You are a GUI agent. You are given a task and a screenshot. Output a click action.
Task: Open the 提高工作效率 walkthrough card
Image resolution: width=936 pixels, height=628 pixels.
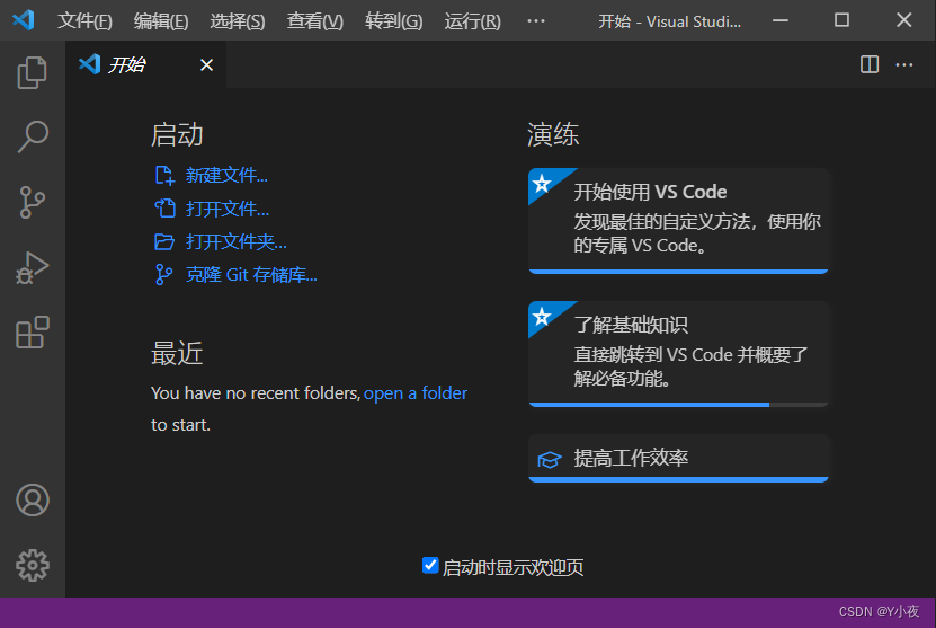click(678, 458)
